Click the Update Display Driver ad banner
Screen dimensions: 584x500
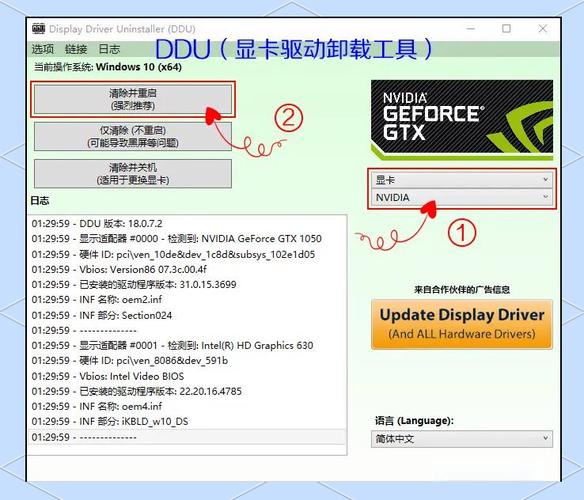click(x=462, y=324)
